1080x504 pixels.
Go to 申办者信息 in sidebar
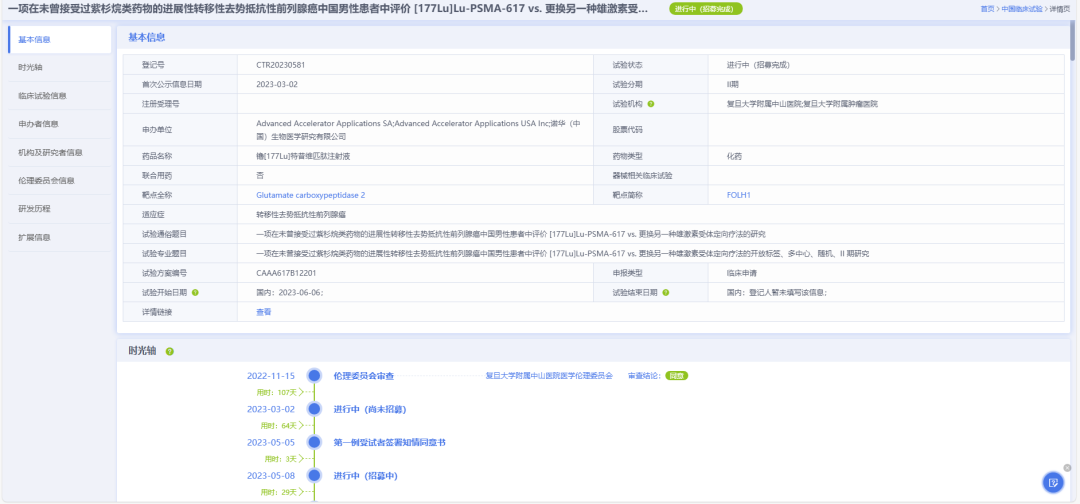(38, 124)
